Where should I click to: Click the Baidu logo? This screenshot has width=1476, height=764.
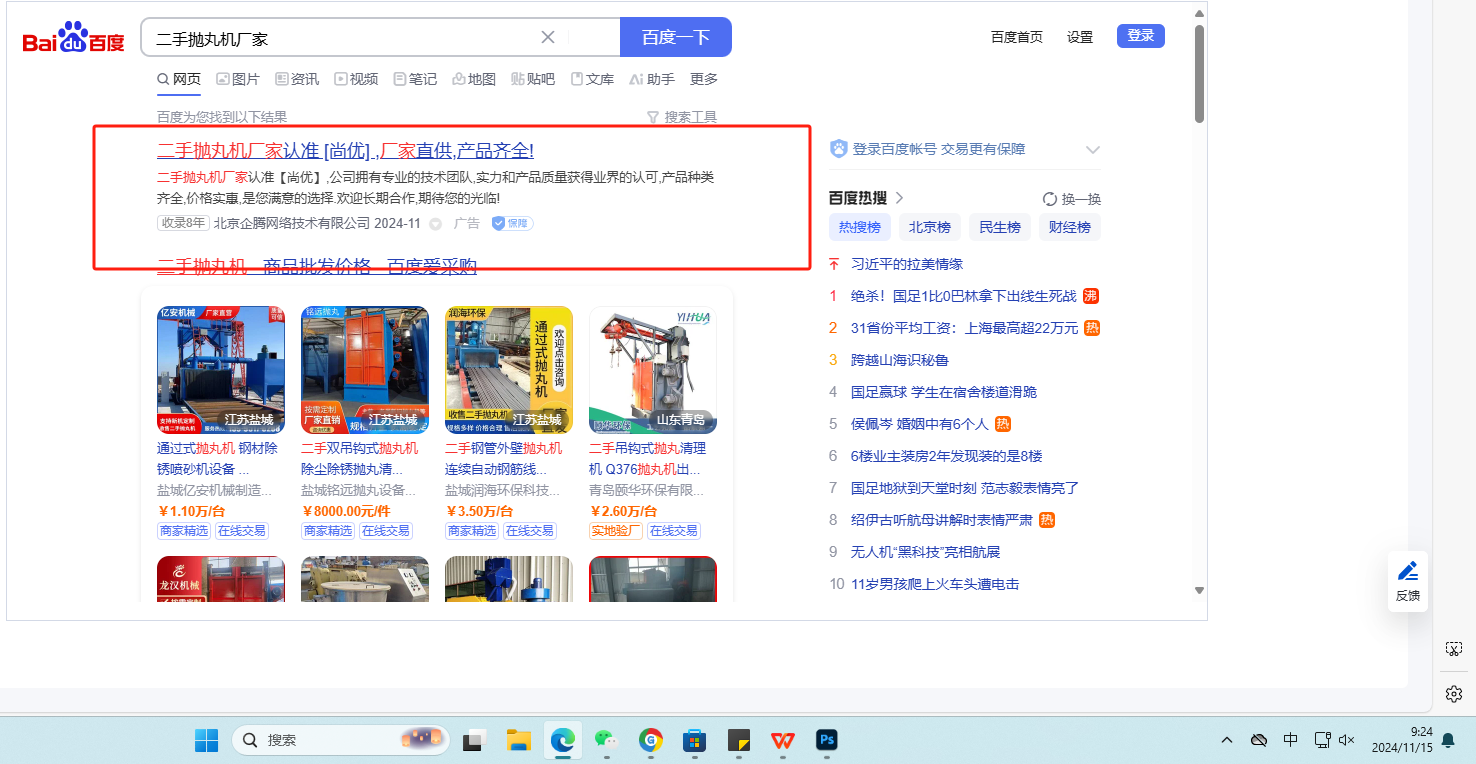click(73, 39)
